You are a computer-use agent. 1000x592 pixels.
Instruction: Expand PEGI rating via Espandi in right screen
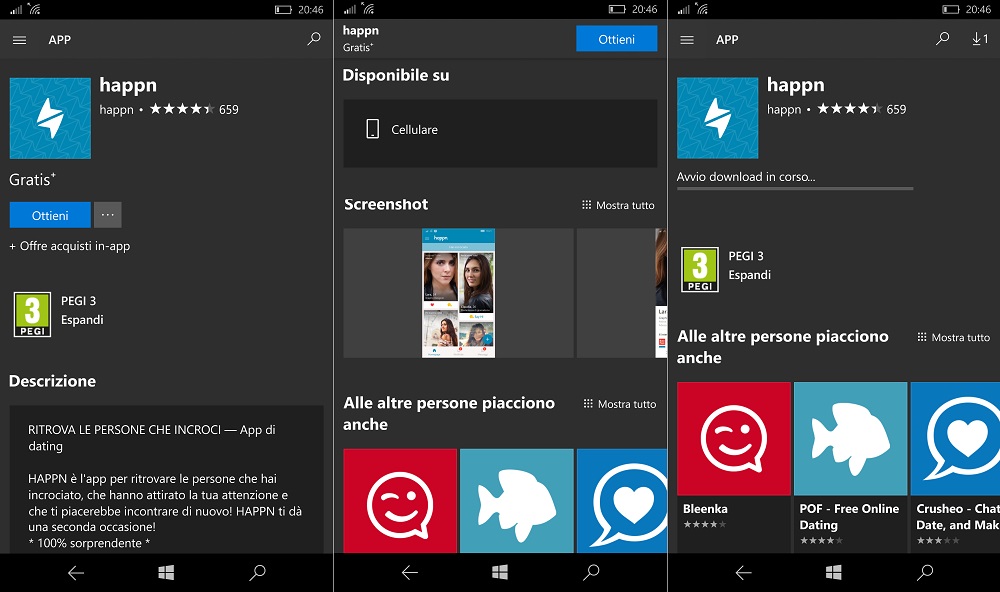point(749,275)
